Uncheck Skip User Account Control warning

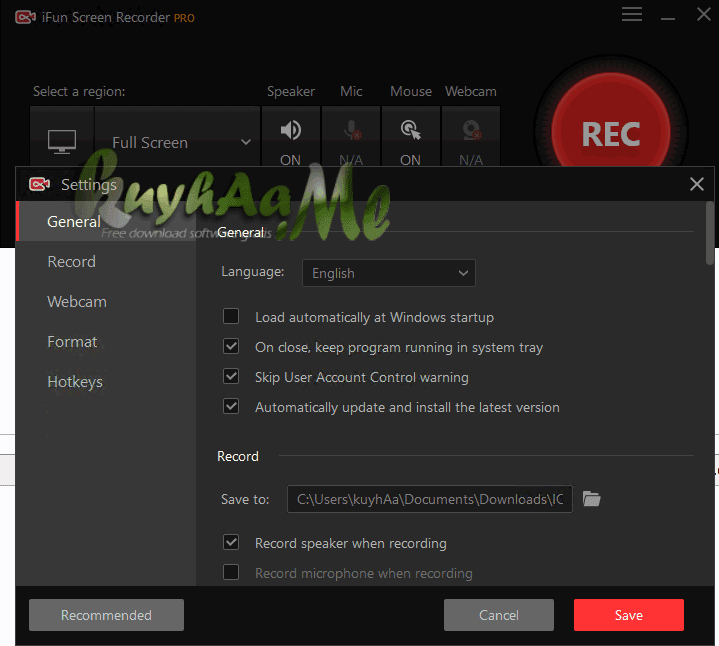[231, 376]
